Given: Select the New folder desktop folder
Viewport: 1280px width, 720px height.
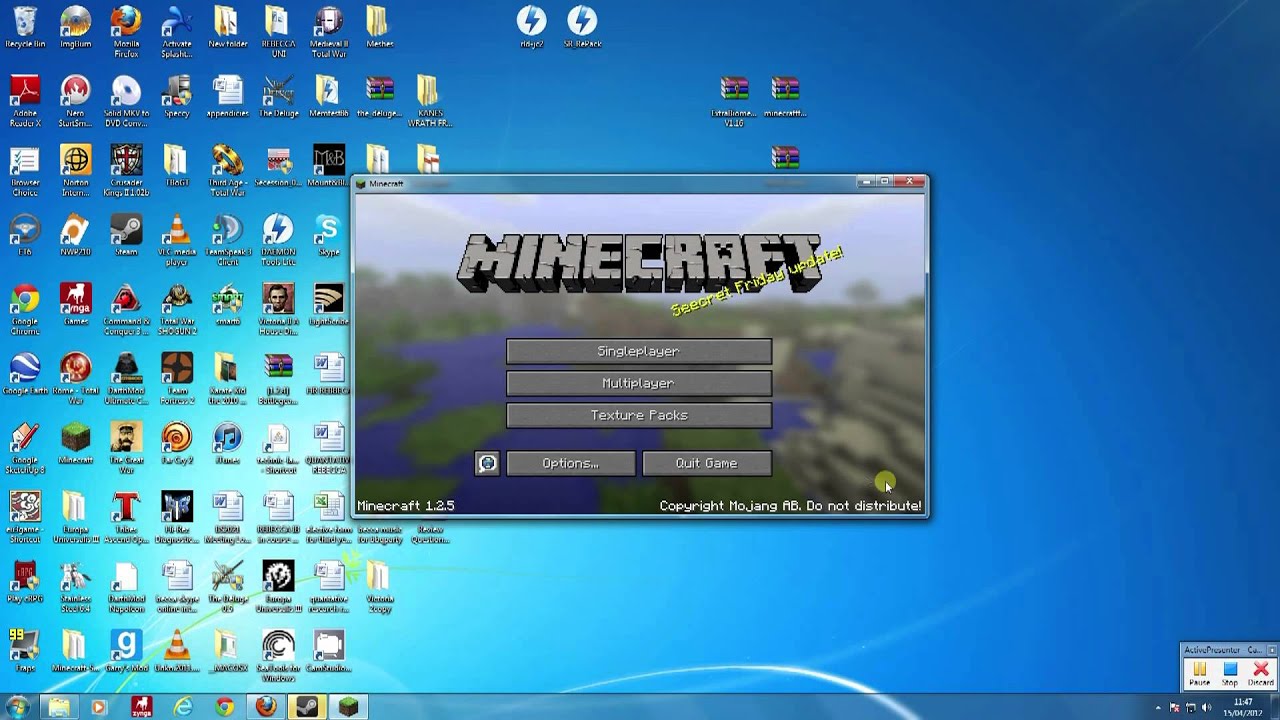Looking at the screenshot, I should pyautogui.click(x=227, y=28).
